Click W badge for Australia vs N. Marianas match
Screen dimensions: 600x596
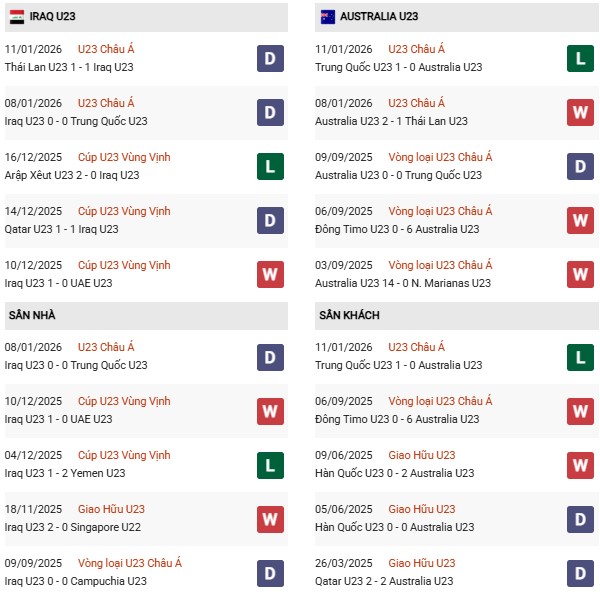(581, 275)
